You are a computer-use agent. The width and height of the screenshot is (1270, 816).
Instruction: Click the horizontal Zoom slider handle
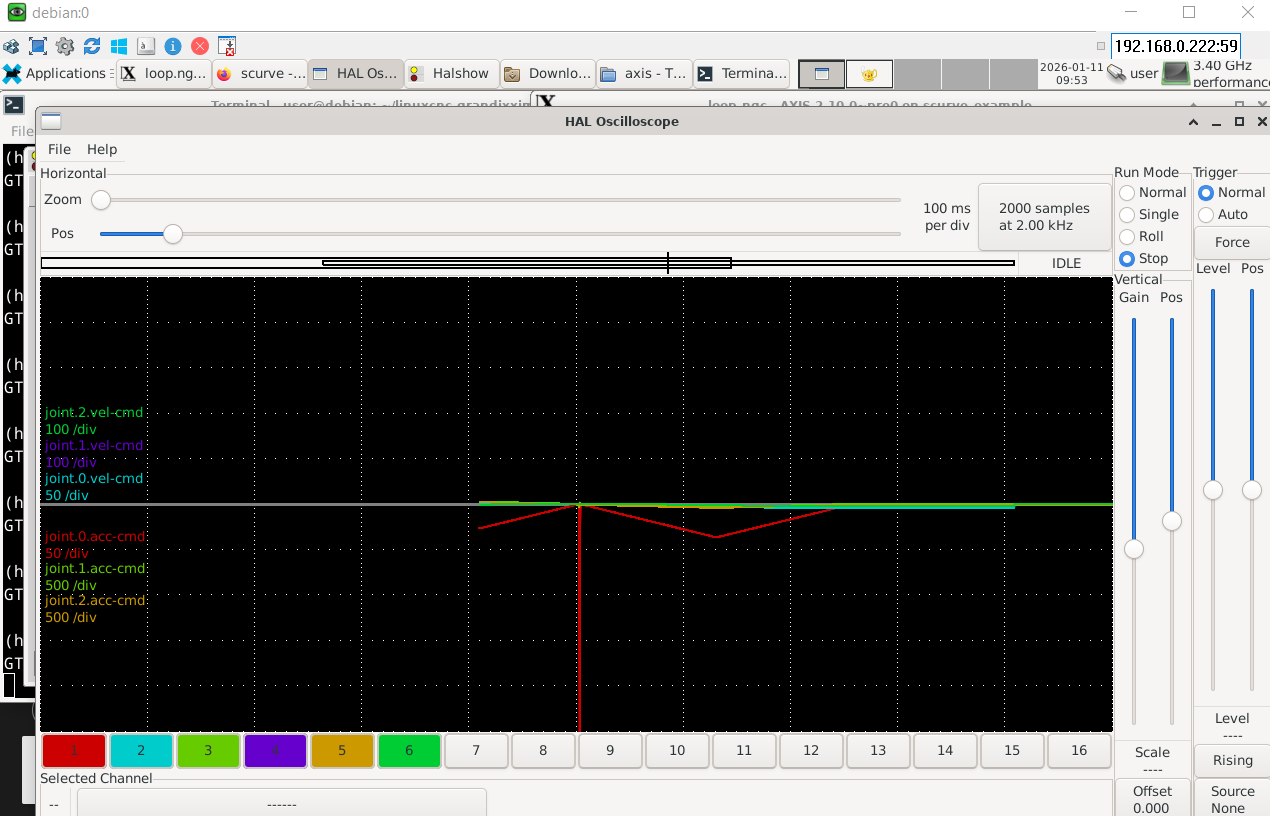(101, 200)
